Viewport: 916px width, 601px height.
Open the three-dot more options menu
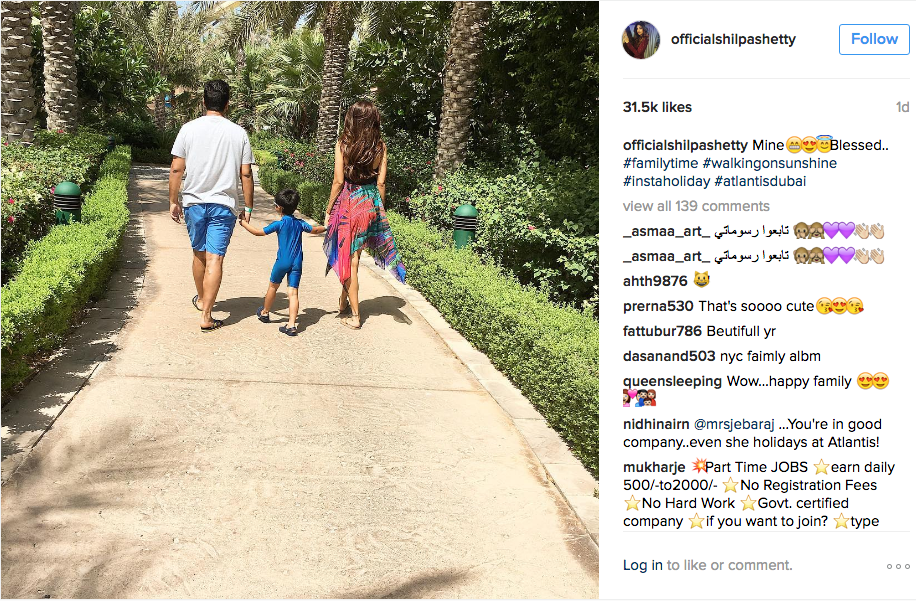[x=898, y=566]
